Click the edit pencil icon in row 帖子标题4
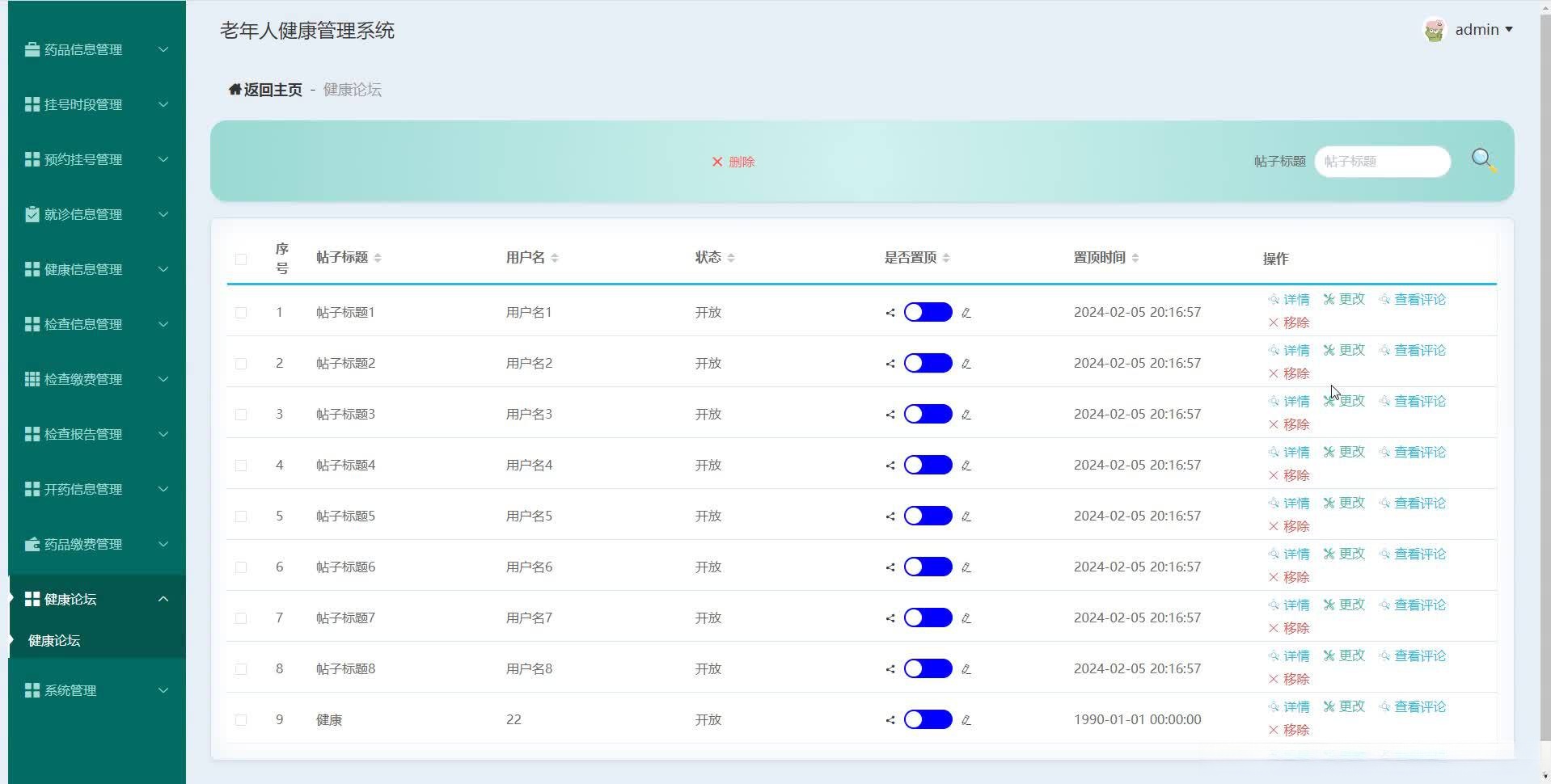This screenshot has width=1551, height=784. (966, 466)
